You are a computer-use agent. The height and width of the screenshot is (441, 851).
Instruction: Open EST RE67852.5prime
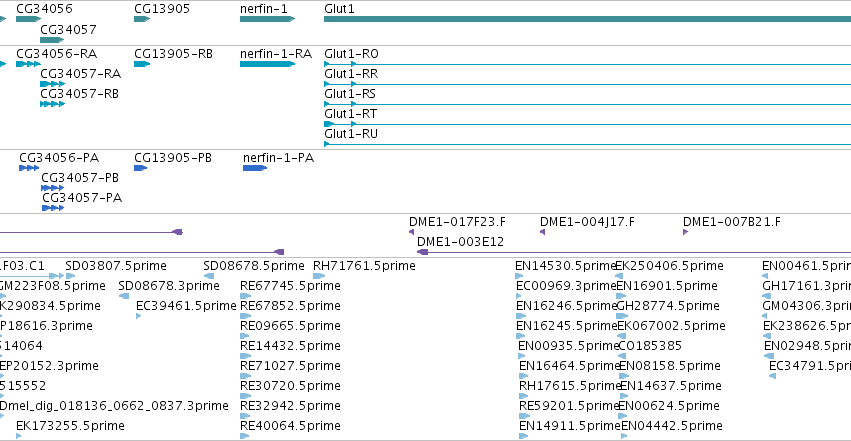pyautogui.click(x=290, y=306)
